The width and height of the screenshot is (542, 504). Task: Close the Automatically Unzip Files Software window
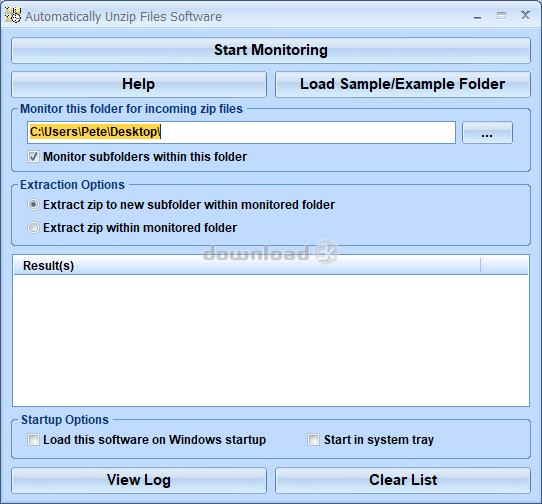coord(525,16)
